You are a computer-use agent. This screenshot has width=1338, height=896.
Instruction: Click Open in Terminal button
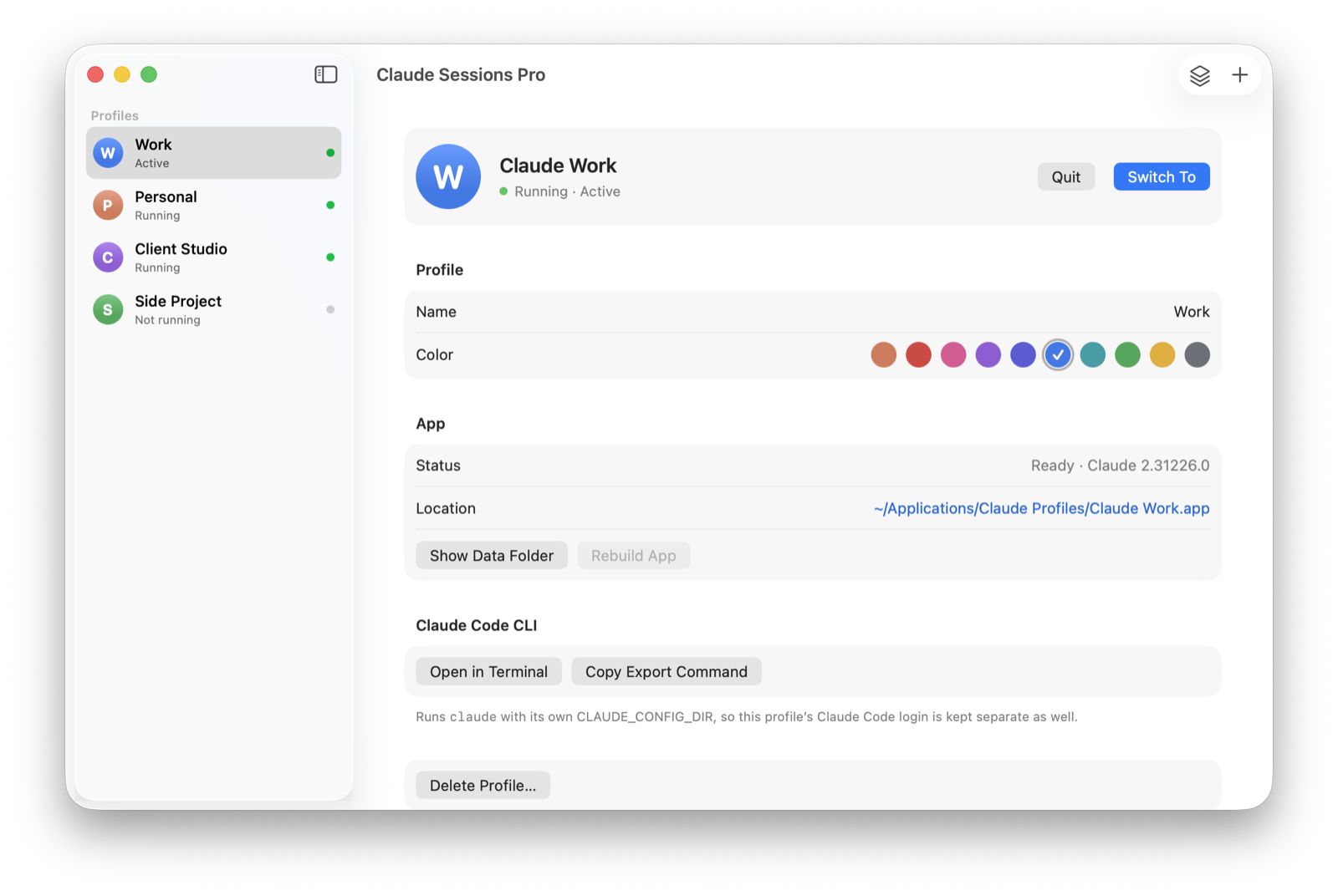488,671
